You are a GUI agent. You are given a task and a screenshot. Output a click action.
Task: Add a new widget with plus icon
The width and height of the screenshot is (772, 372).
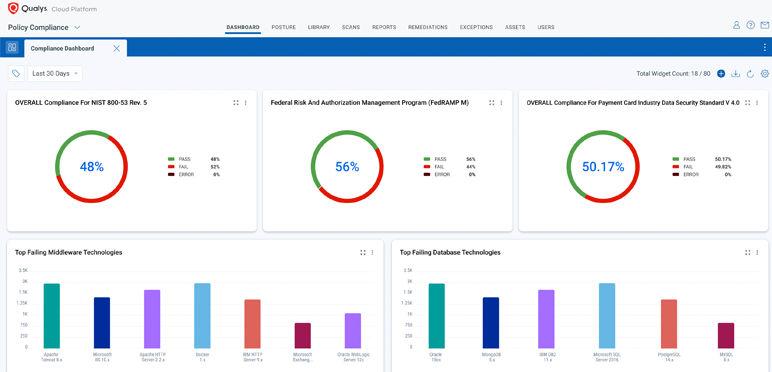721,74
